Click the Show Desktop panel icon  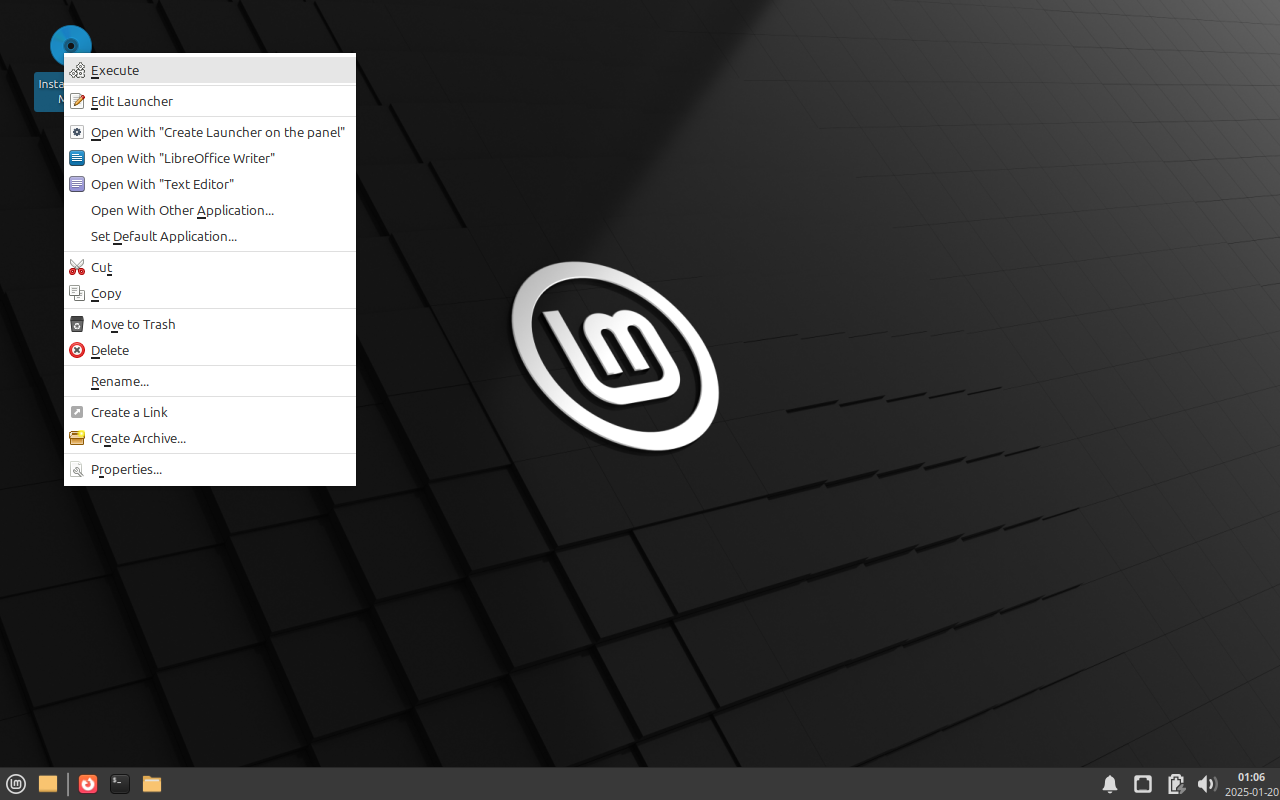click(48, 784)
